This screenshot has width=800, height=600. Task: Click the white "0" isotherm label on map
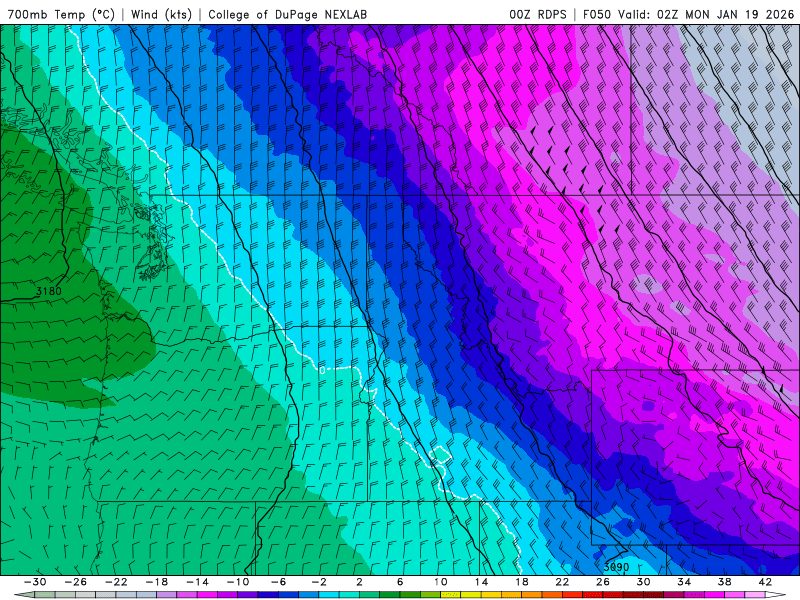tap(322, 370)
